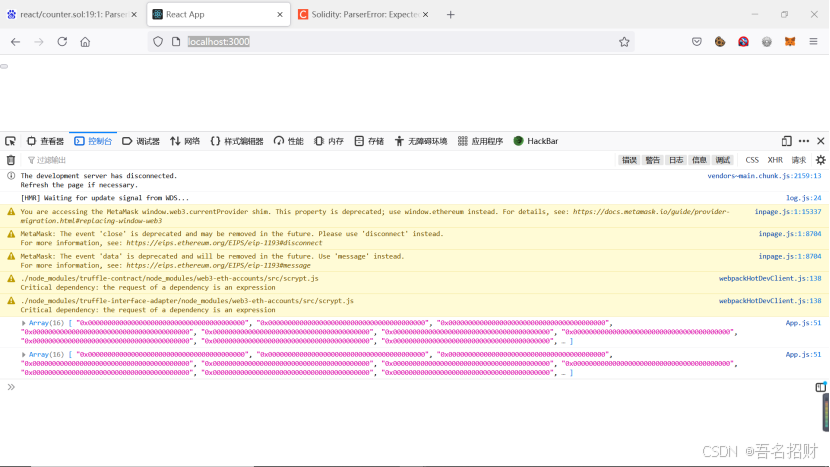This screenshot has width=830, height=467.
Task: Switch to Solidity ParserError tab
Action: pos(365,15)
